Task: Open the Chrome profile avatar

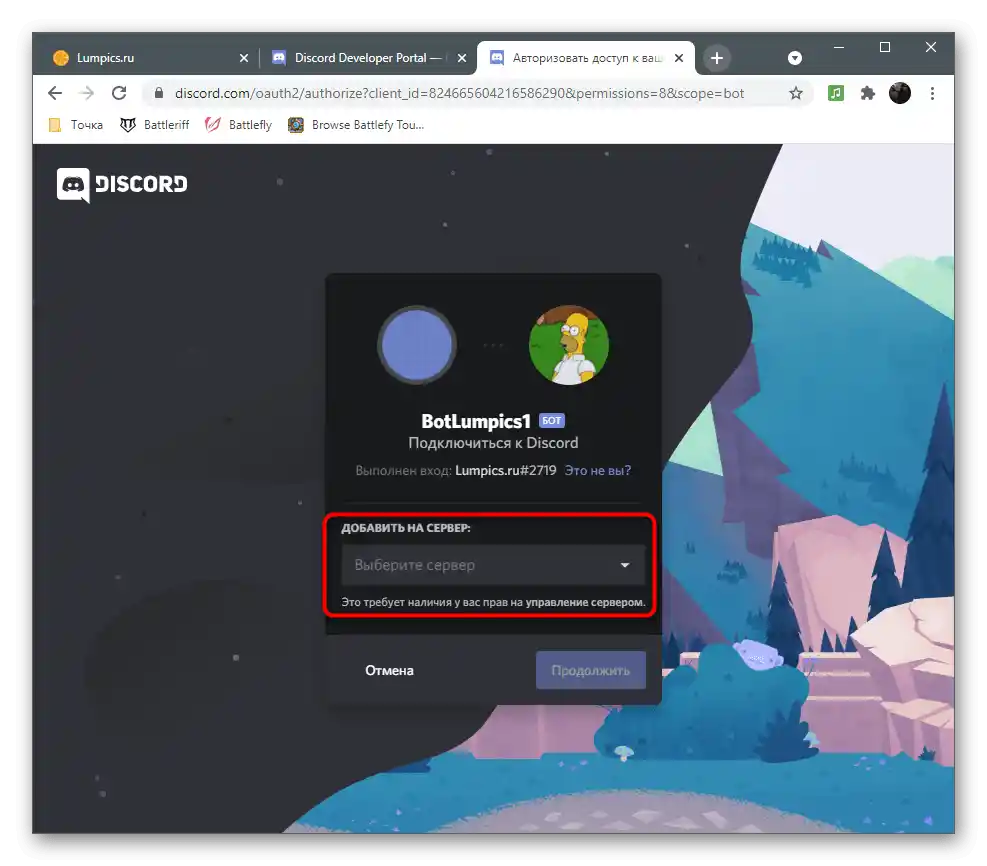Action: (x=900, y=93)
